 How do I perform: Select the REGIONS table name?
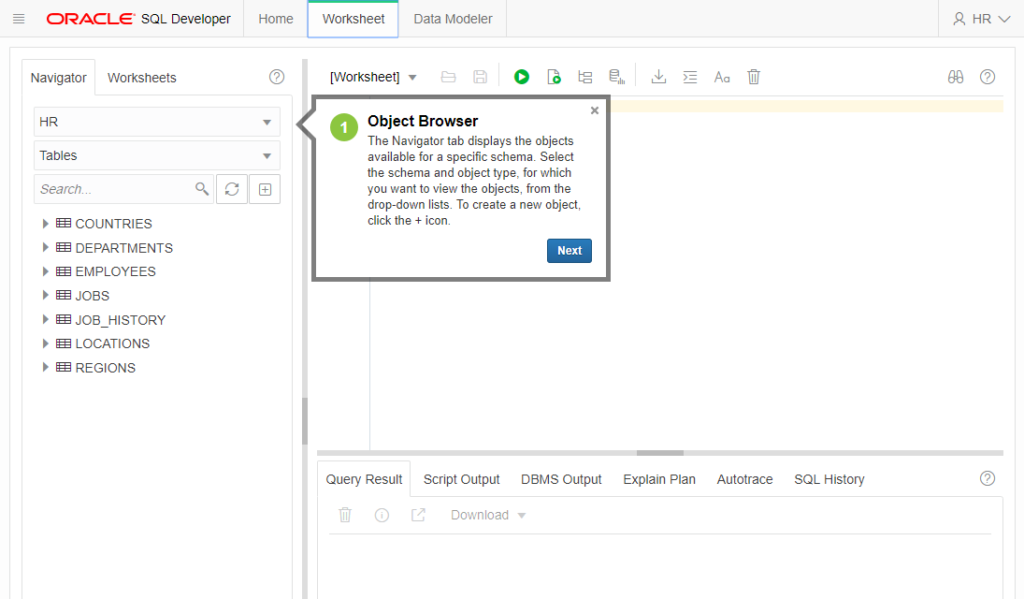(105, 368)
